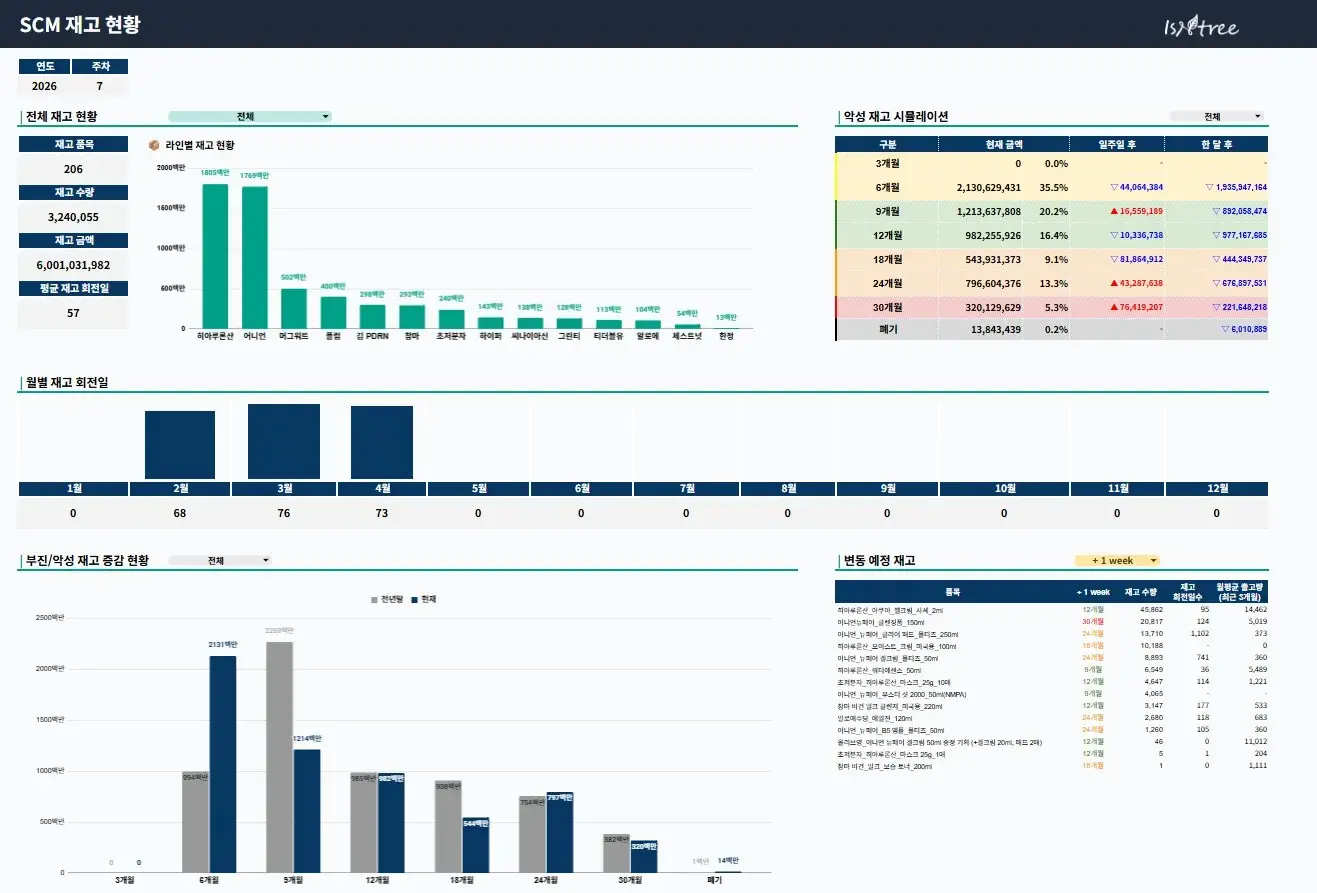Image resolution: width=1317 pixels, height=893 pixels.
Task: Click the 일주일 후 column header
Action: click(1117, 144)
